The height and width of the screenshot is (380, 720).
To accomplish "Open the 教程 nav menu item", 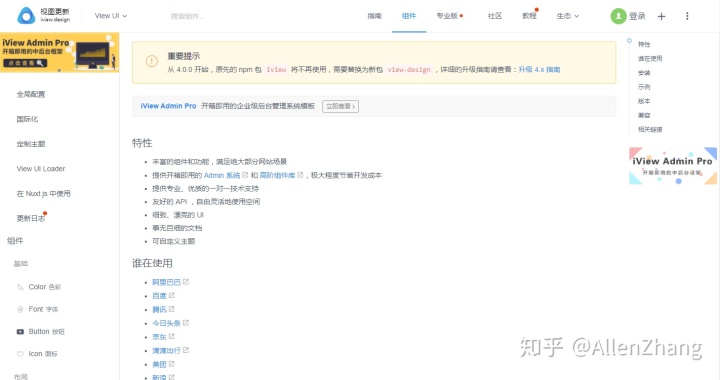I will point(529,16).
